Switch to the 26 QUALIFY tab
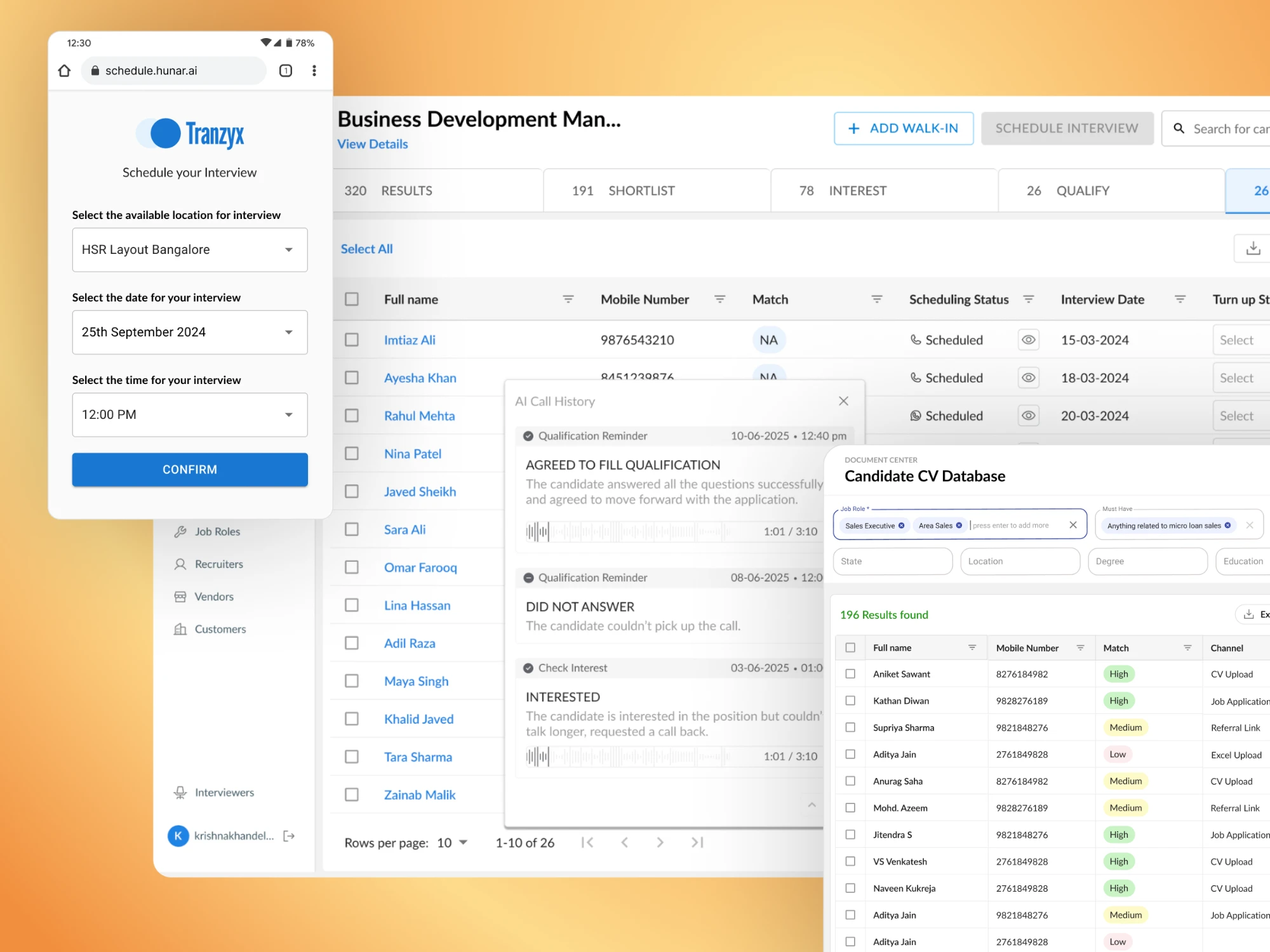Screen dimensions: 1270x952 (1111, 190)
